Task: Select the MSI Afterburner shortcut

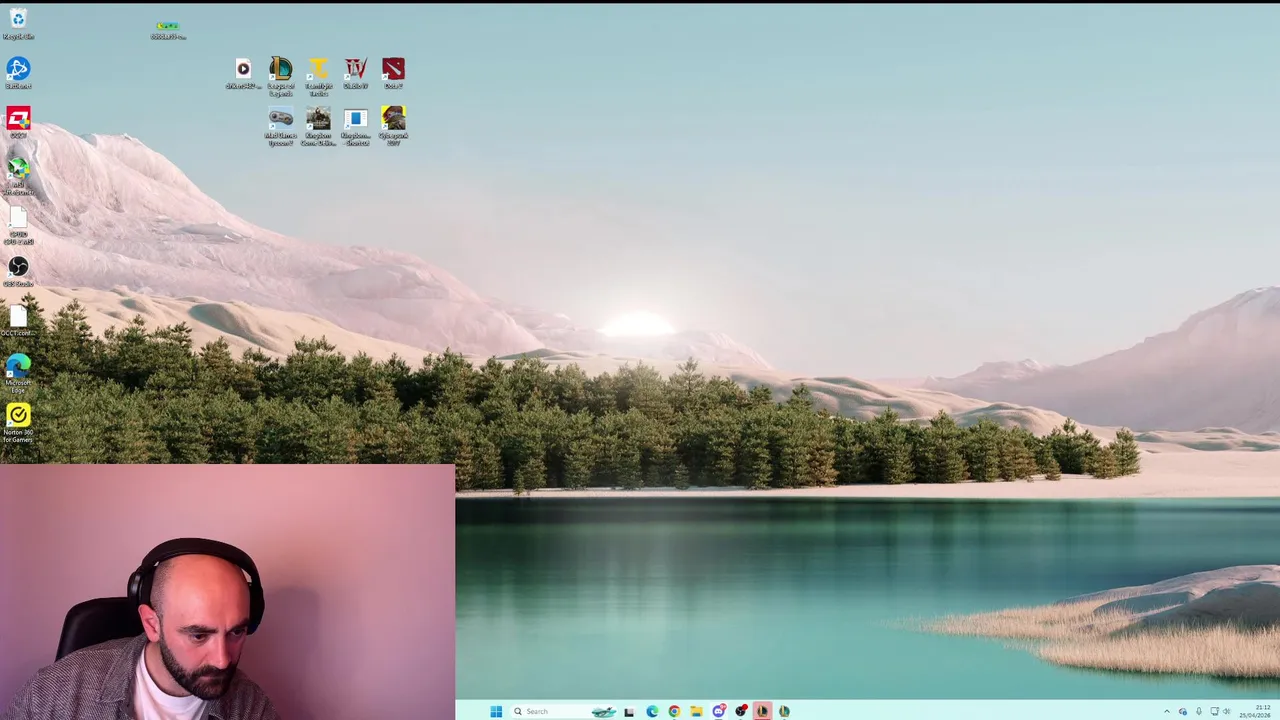Action: (x=18, y=174)
